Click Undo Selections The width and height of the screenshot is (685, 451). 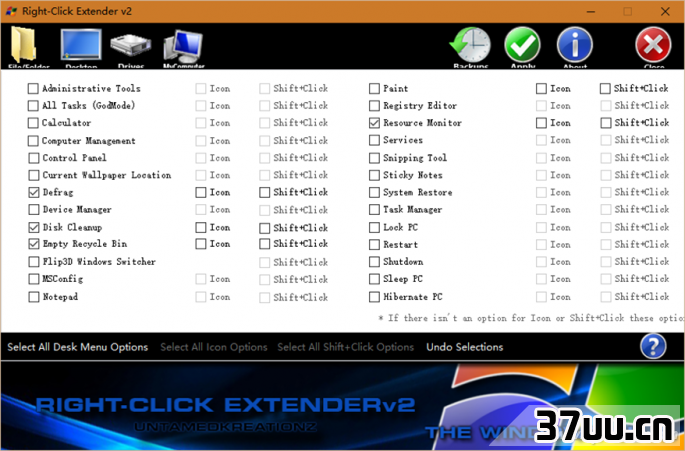(465, 347)
